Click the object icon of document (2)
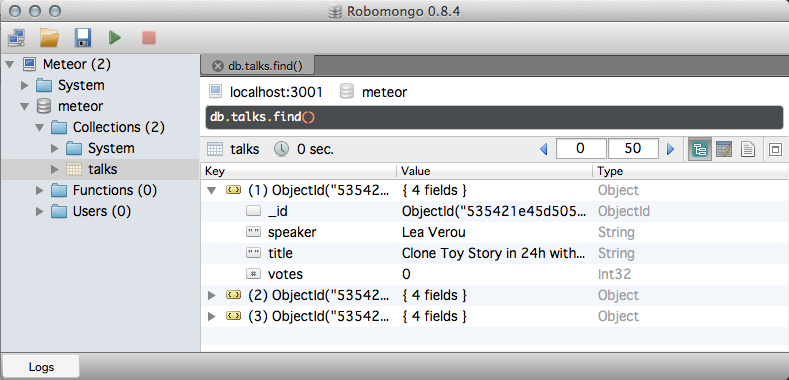The height and width of the screenshot is (380, 789). point(233,295)
